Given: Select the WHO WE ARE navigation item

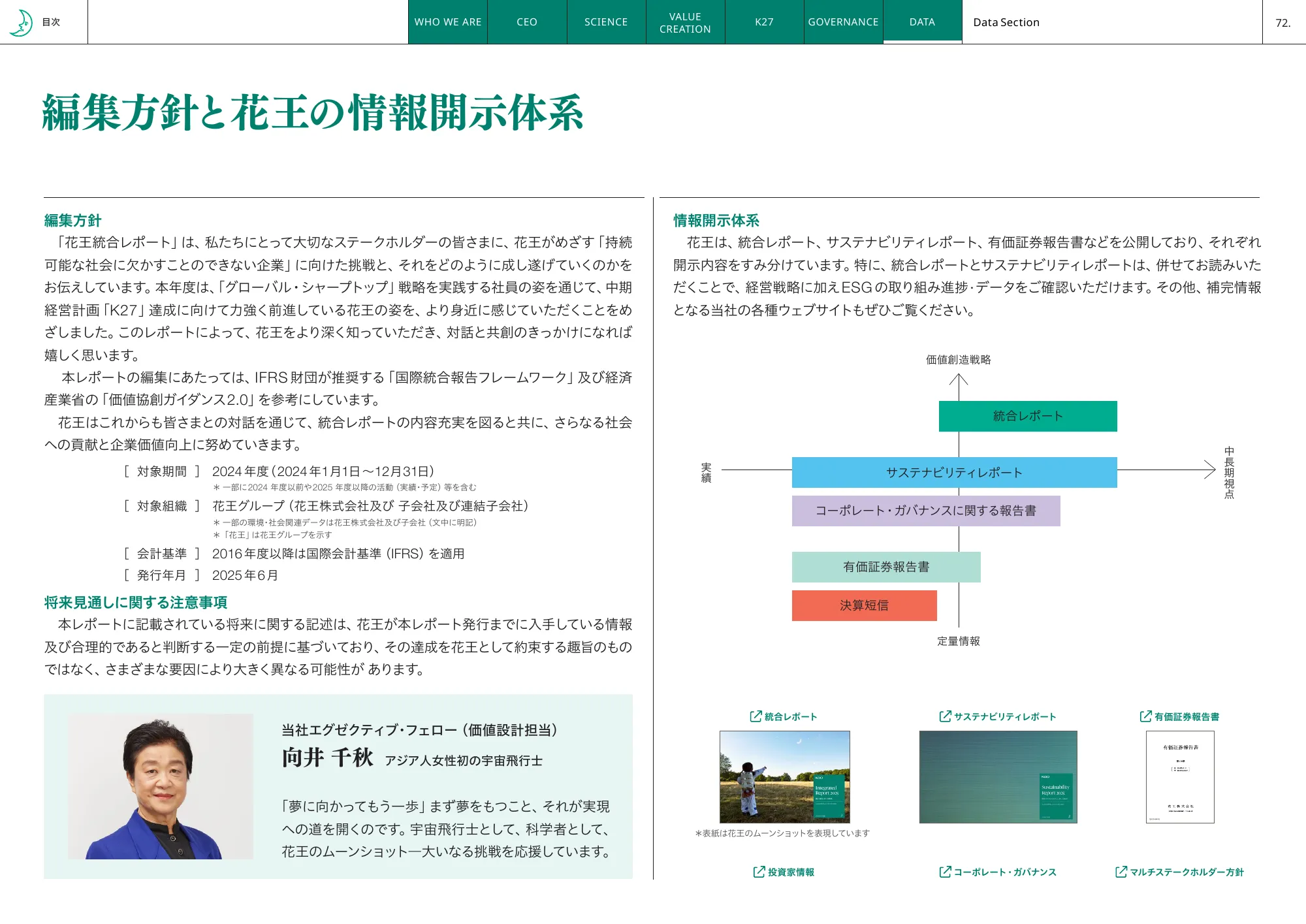Looking at the screenshot, I should (447, 22).
